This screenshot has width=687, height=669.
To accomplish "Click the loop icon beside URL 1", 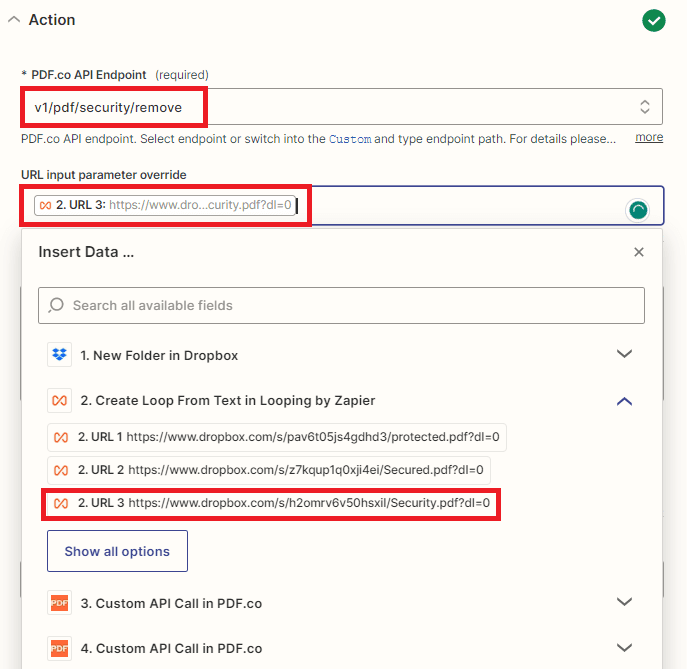I will point(61,437).
